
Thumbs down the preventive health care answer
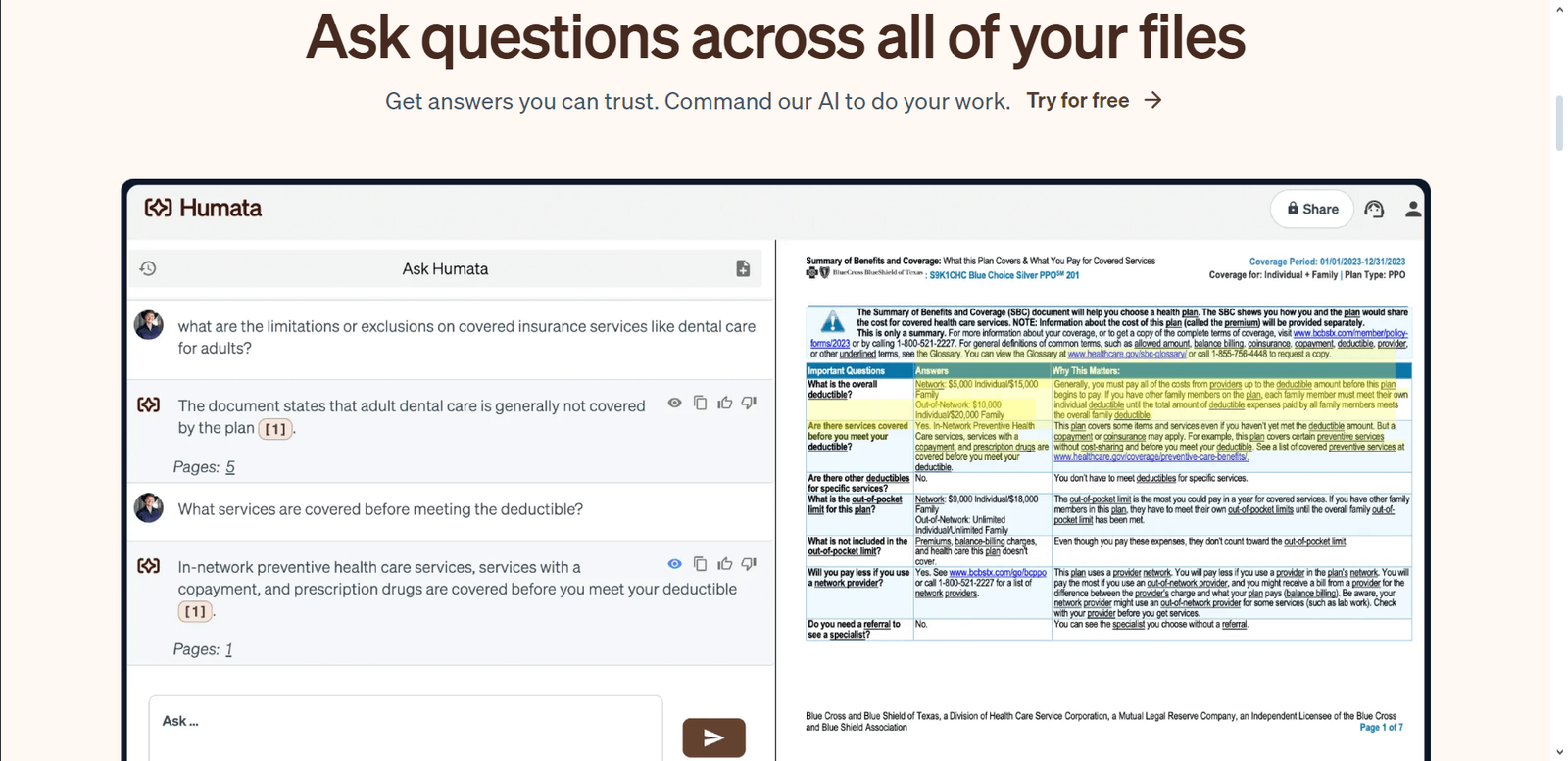click(749, 564)
